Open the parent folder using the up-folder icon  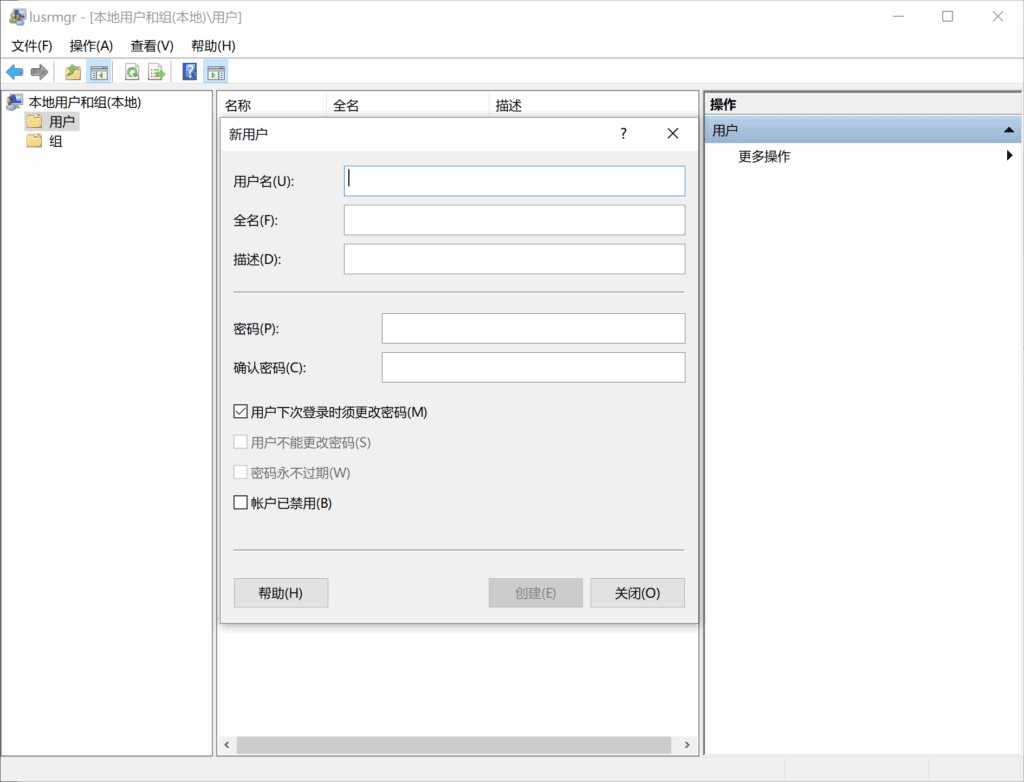tap(72, 71)
